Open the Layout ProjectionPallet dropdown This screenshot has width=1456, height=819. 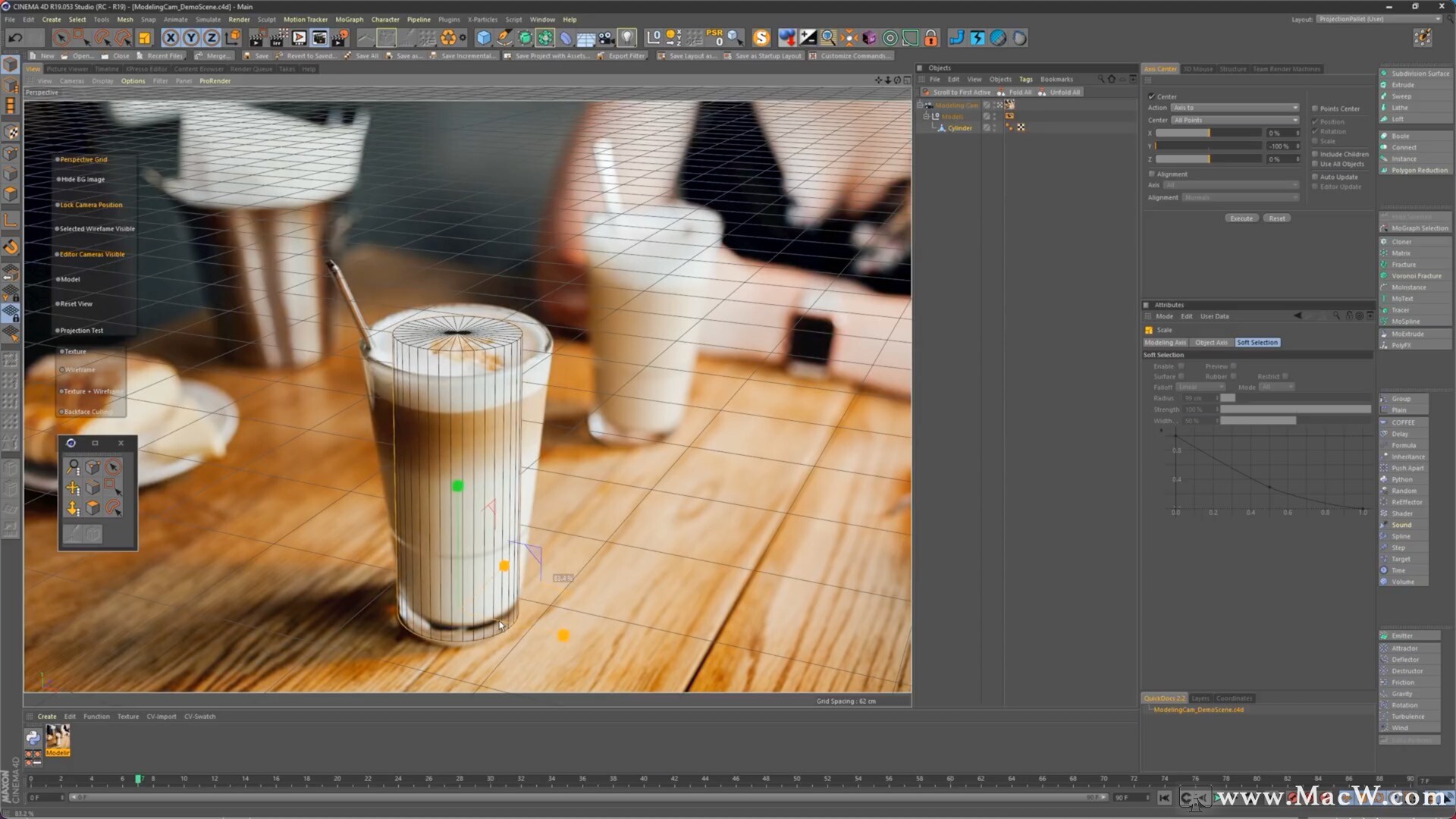[x=1379, y=19]
